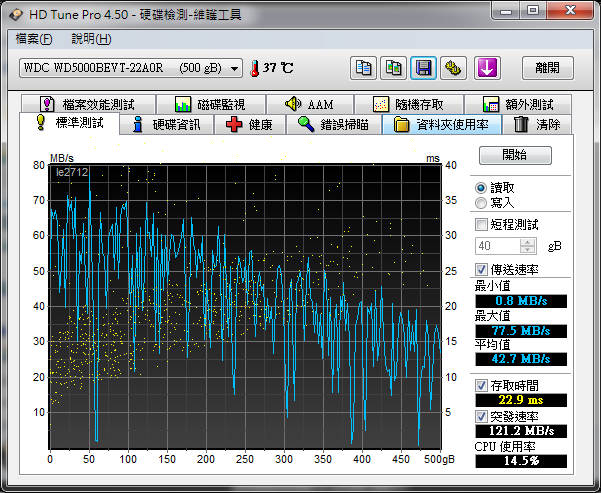Switch to the 健康 tab

(250, 125)
